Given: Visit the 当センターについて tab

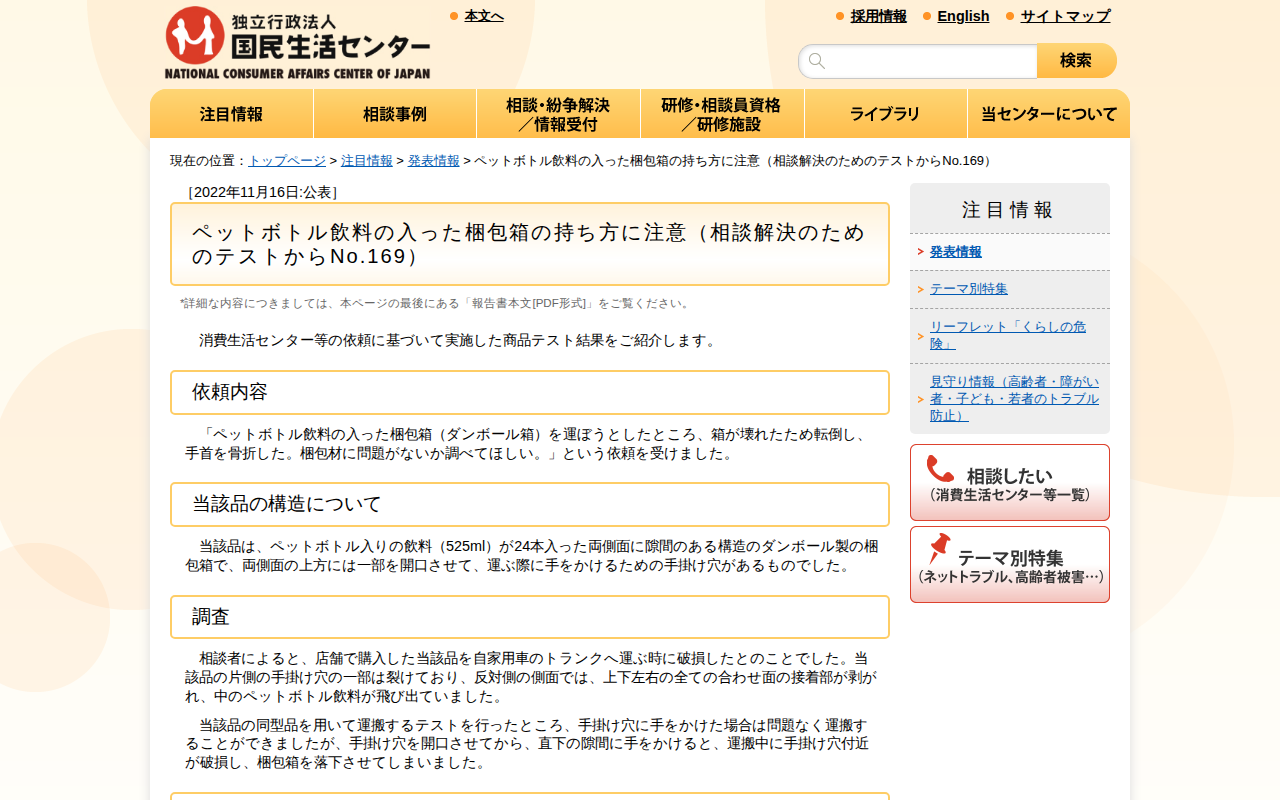Looking at the screenshot, I should click(1048, 113).
